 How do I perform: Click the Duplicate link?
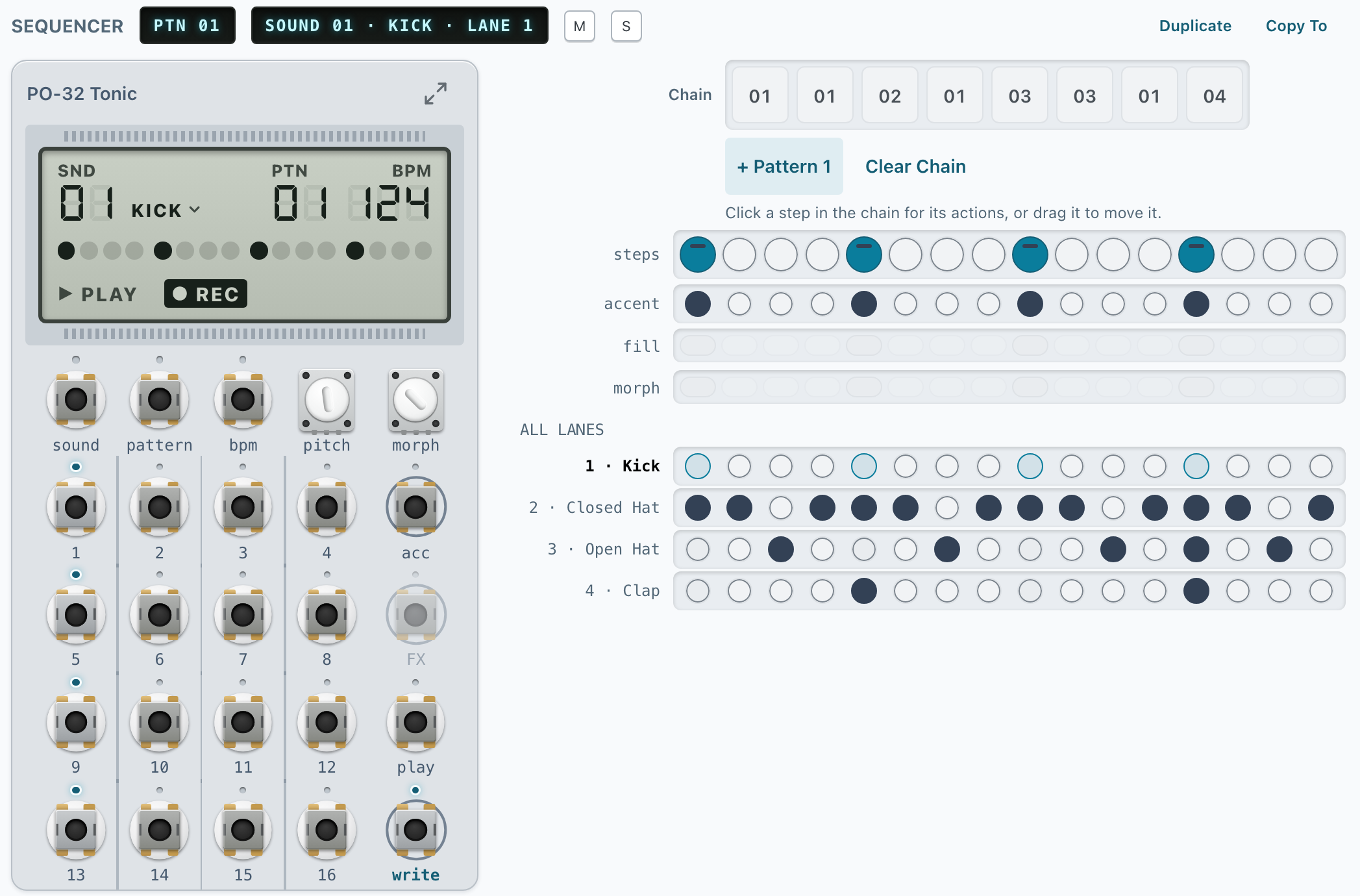1195,26
